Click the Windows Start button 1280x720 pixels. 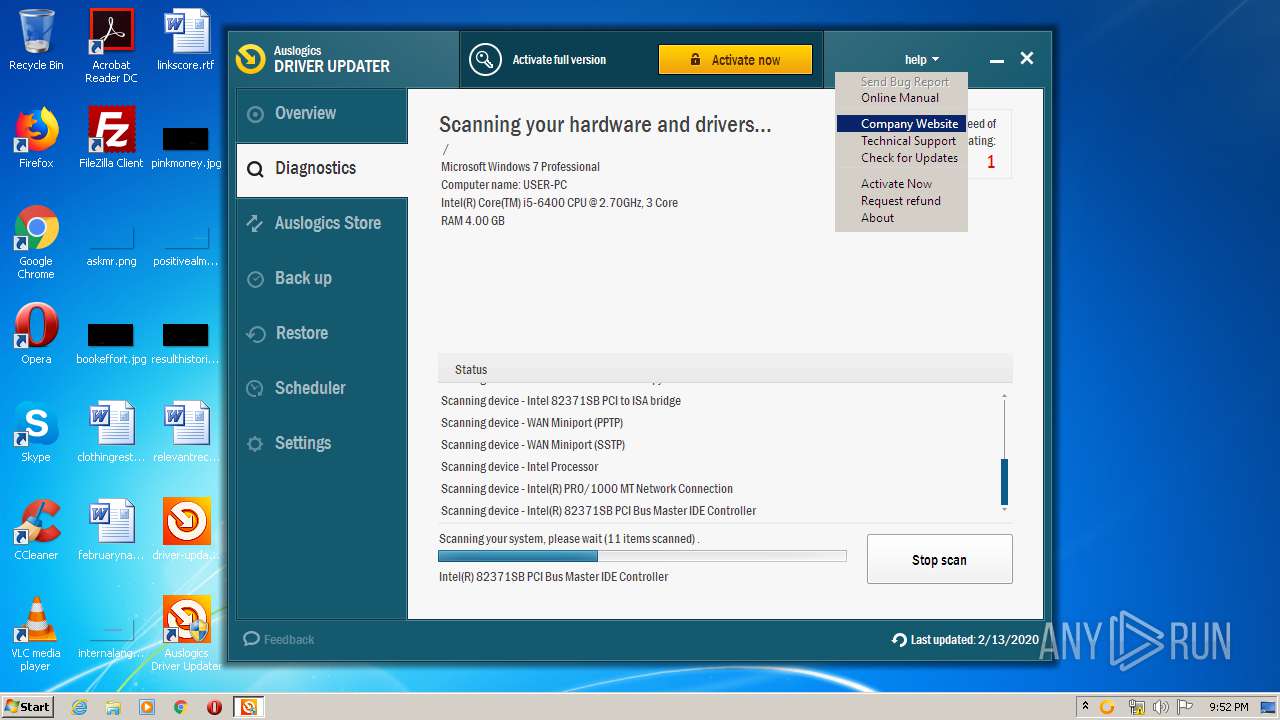(28, 707)
